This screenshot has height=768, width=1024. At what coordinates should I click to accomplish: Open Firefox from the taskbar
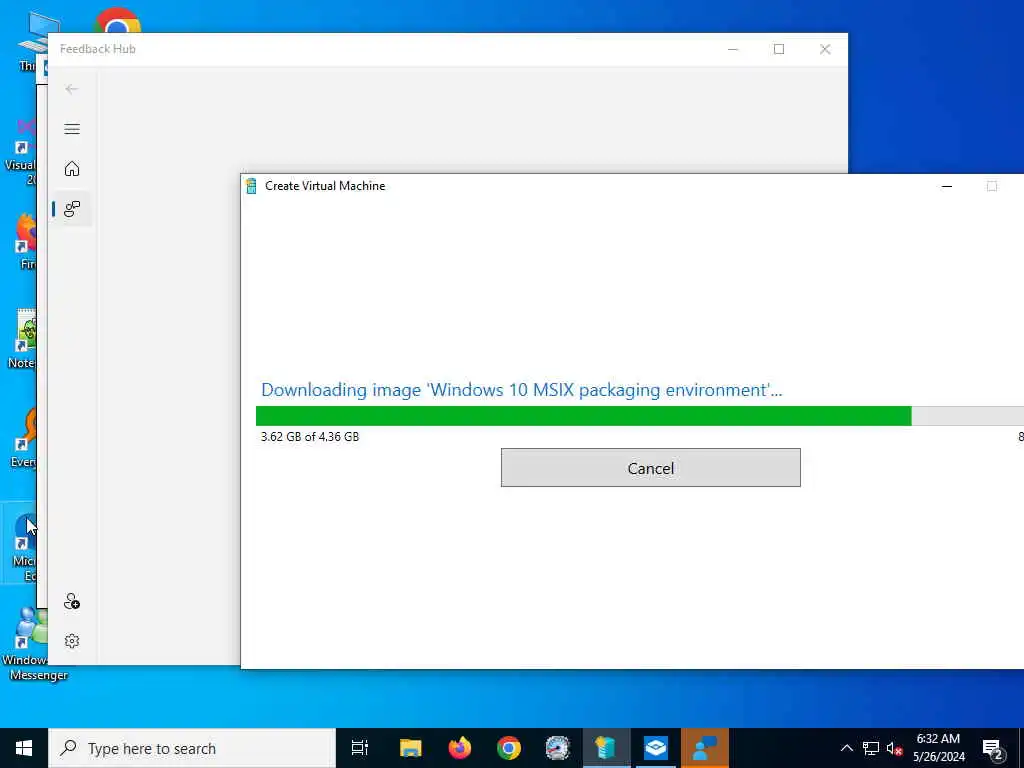pos(460,748)
